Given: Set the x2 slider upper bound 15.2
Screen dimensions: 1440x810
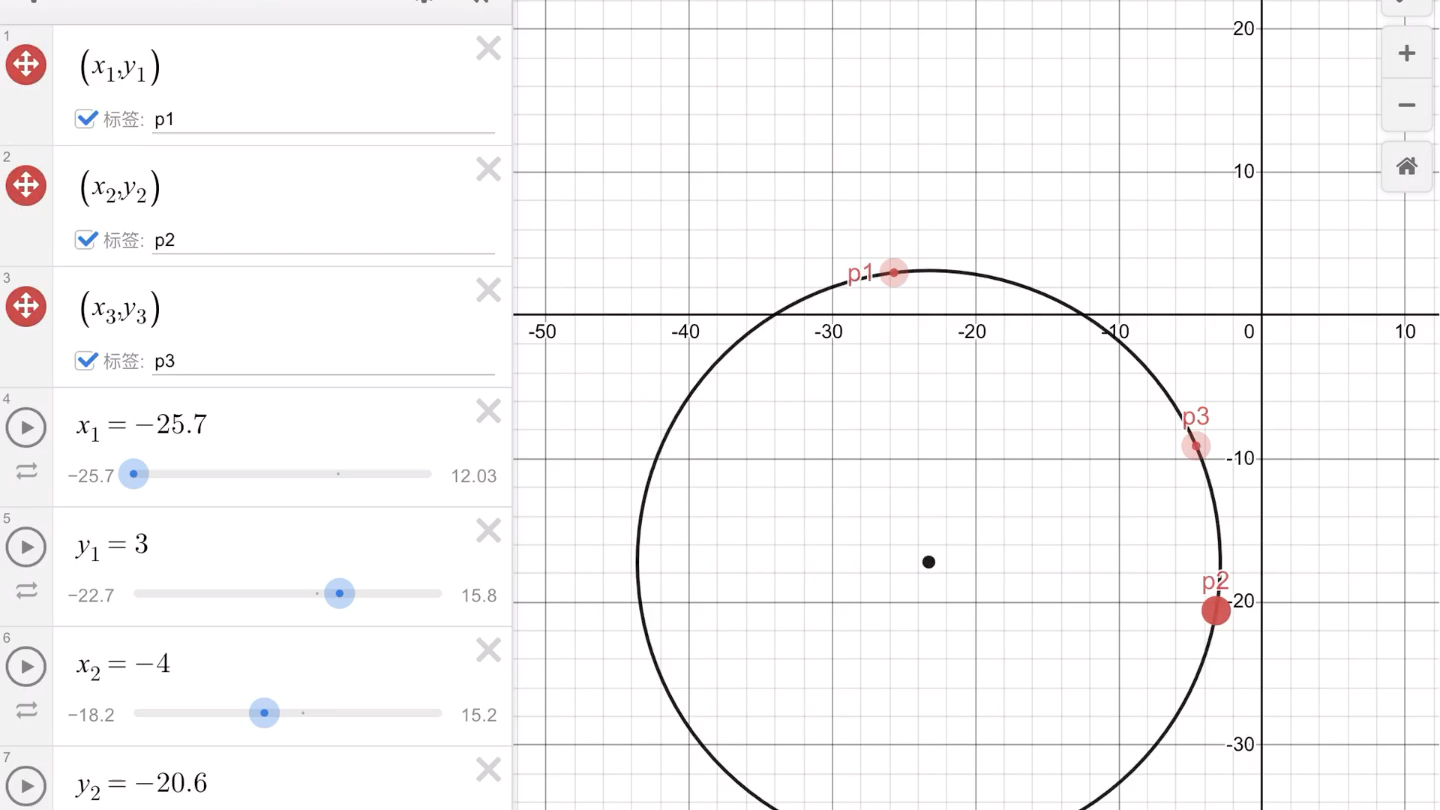Looking at the screenshot, I should (x=479, y=715).
